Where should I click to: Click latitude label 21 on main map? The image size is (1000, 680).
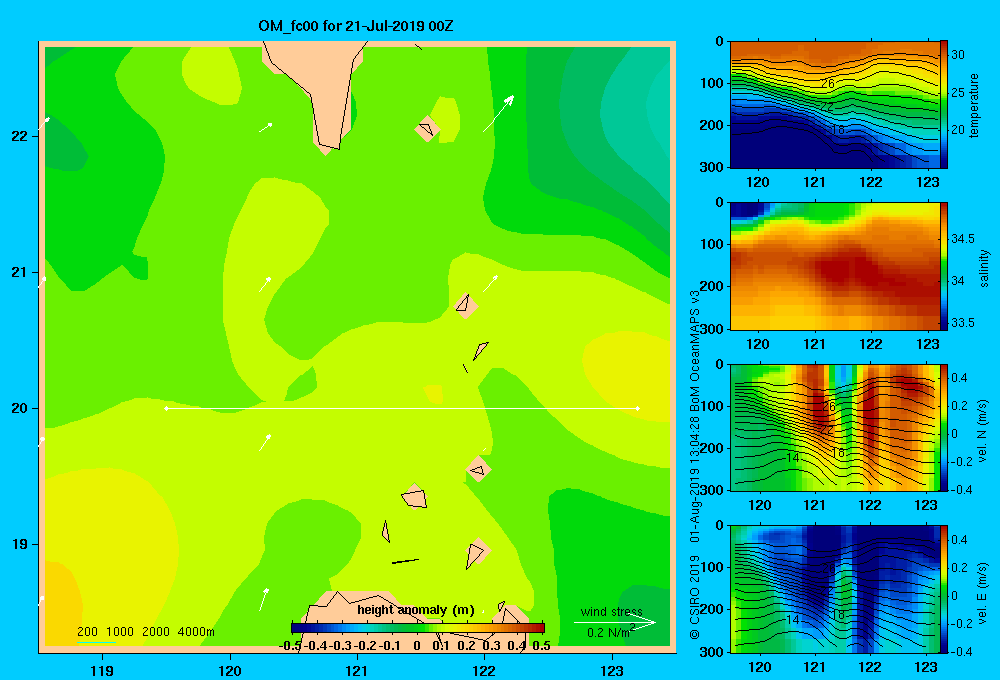pos(20,272)
